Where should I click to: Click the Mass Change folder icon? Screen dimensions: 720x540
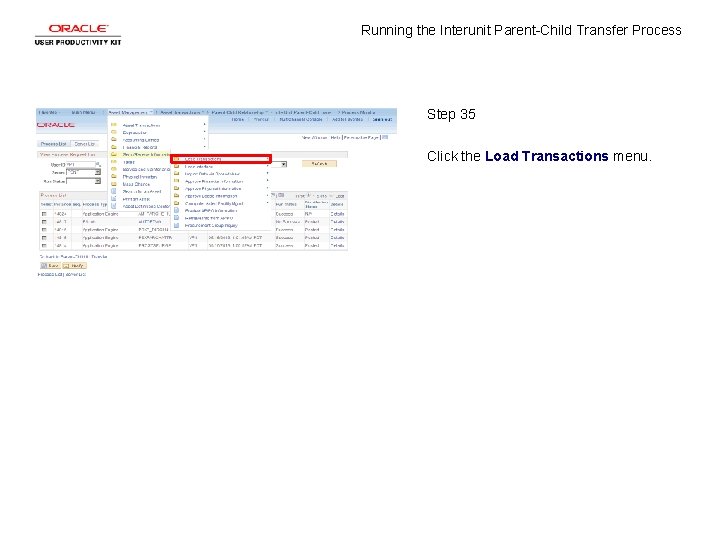114,184
